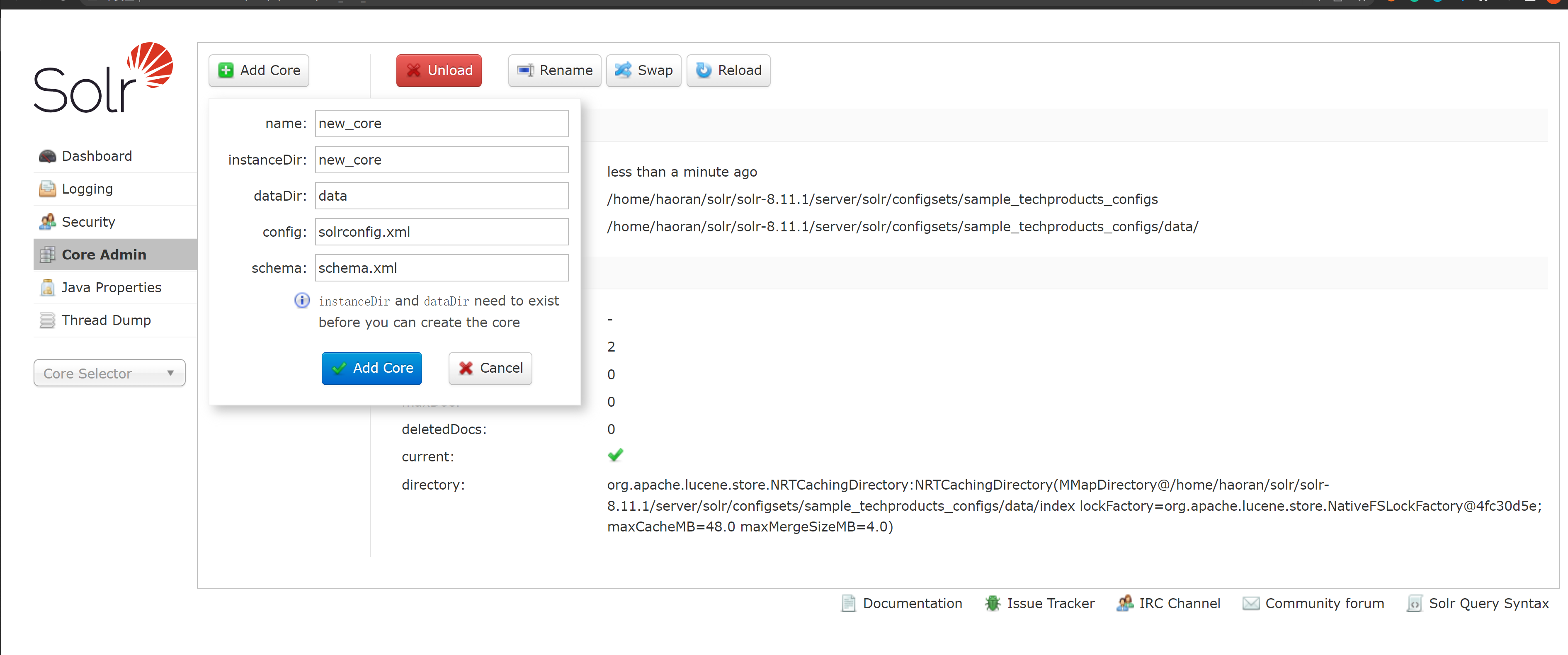Expand the Core Selector dropdown
Viewport: 1568px width, 655px height.
(x=109, y=373)
